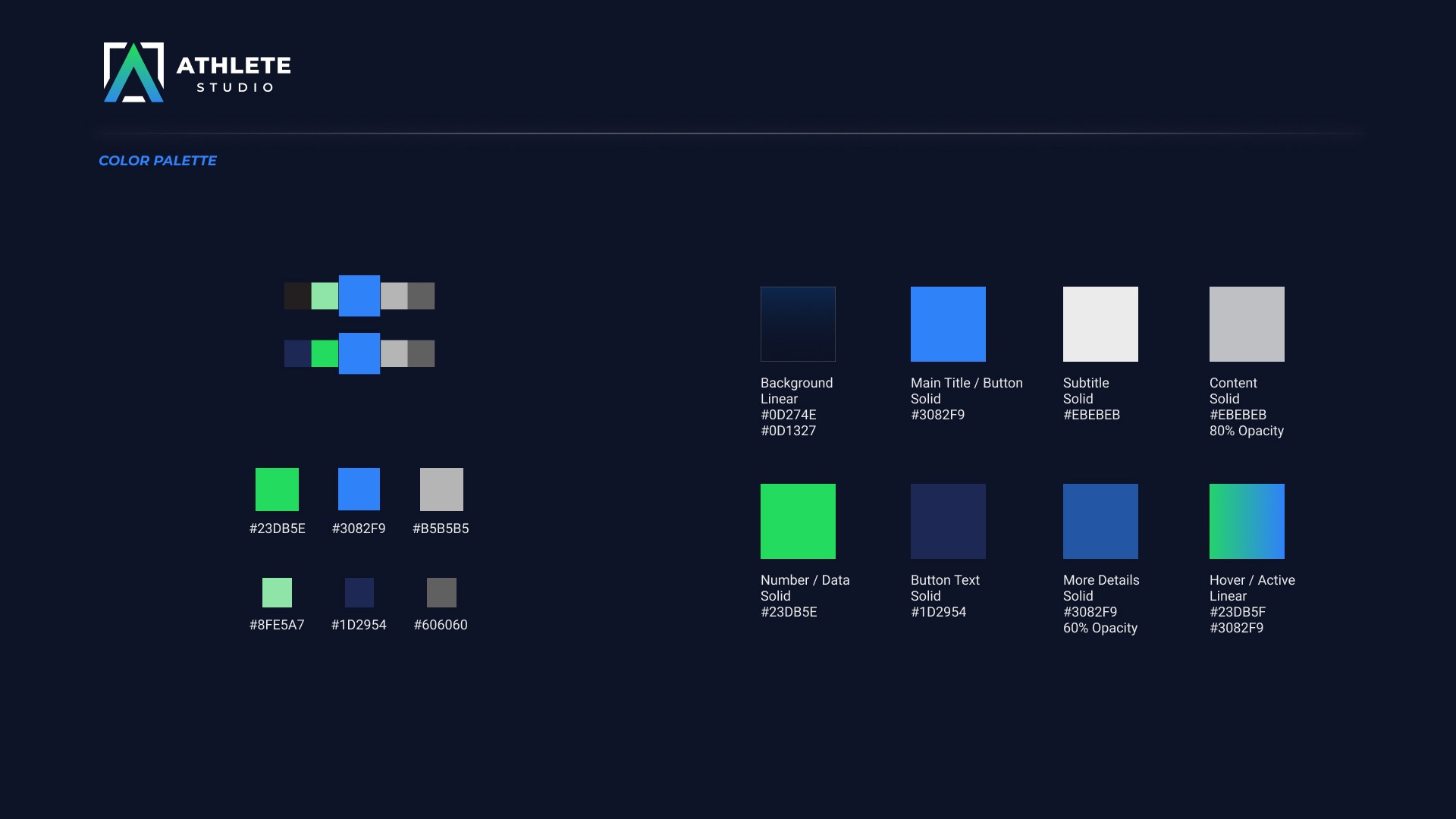Select the #606060 dark gray square

coord(441,592)
